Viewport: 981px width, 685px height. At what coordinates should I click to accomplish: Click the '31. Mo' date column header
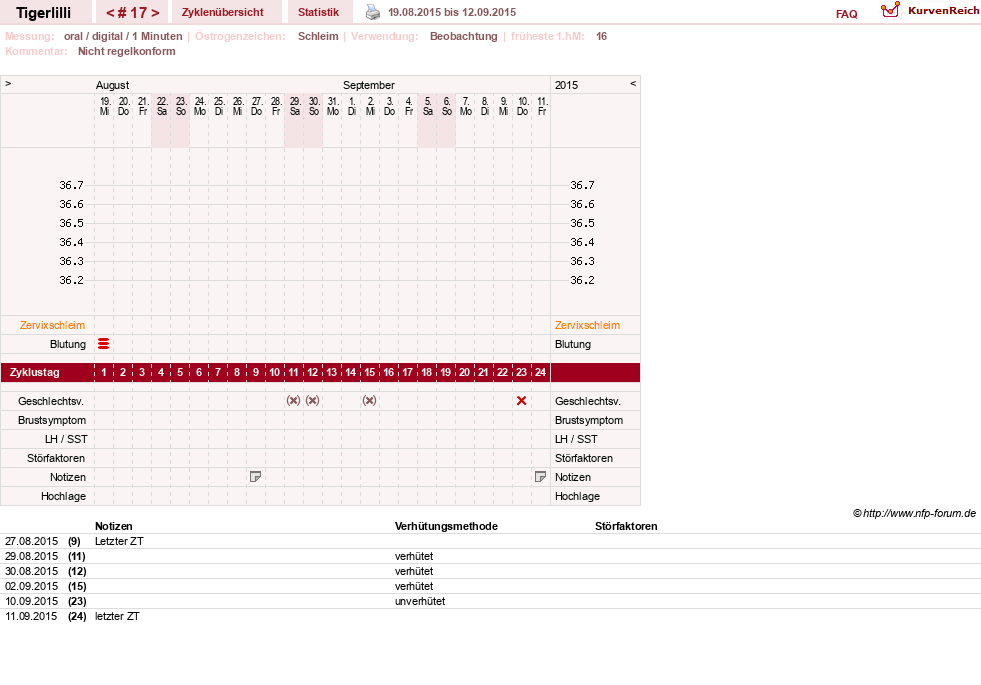click(x=333, y=106)
